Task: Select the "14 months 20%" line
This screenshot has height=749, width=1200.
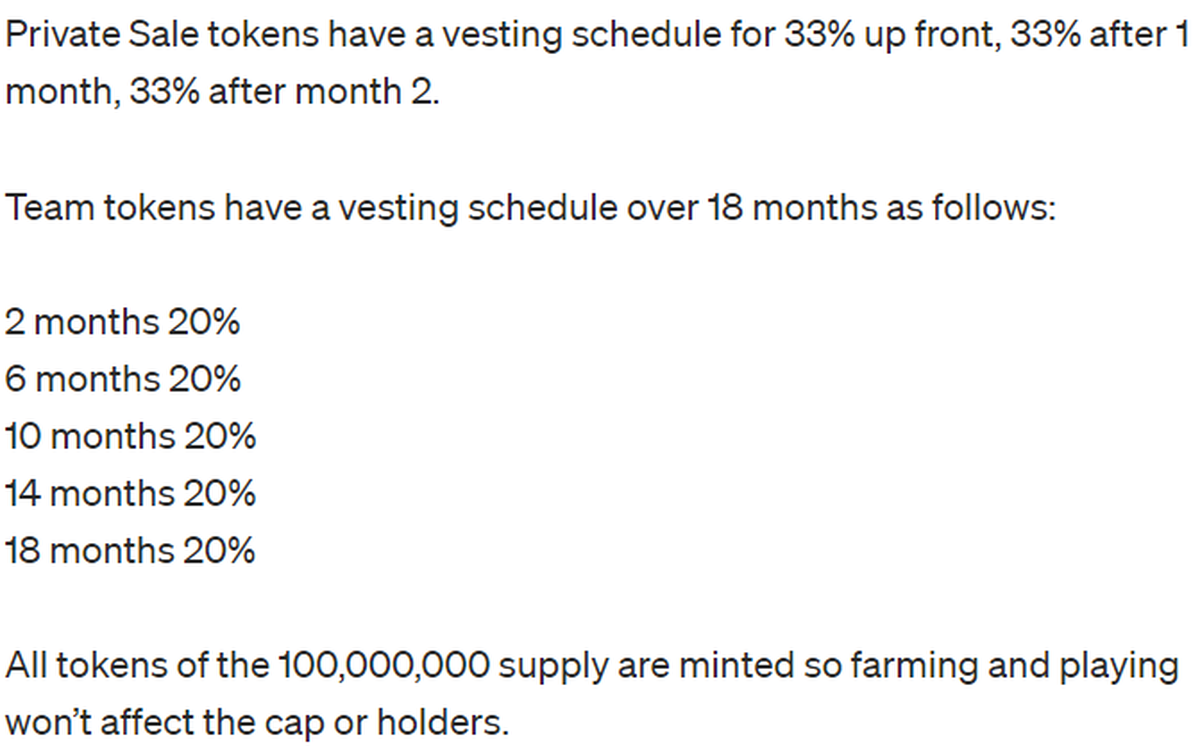Action: [x=130, y=494]
